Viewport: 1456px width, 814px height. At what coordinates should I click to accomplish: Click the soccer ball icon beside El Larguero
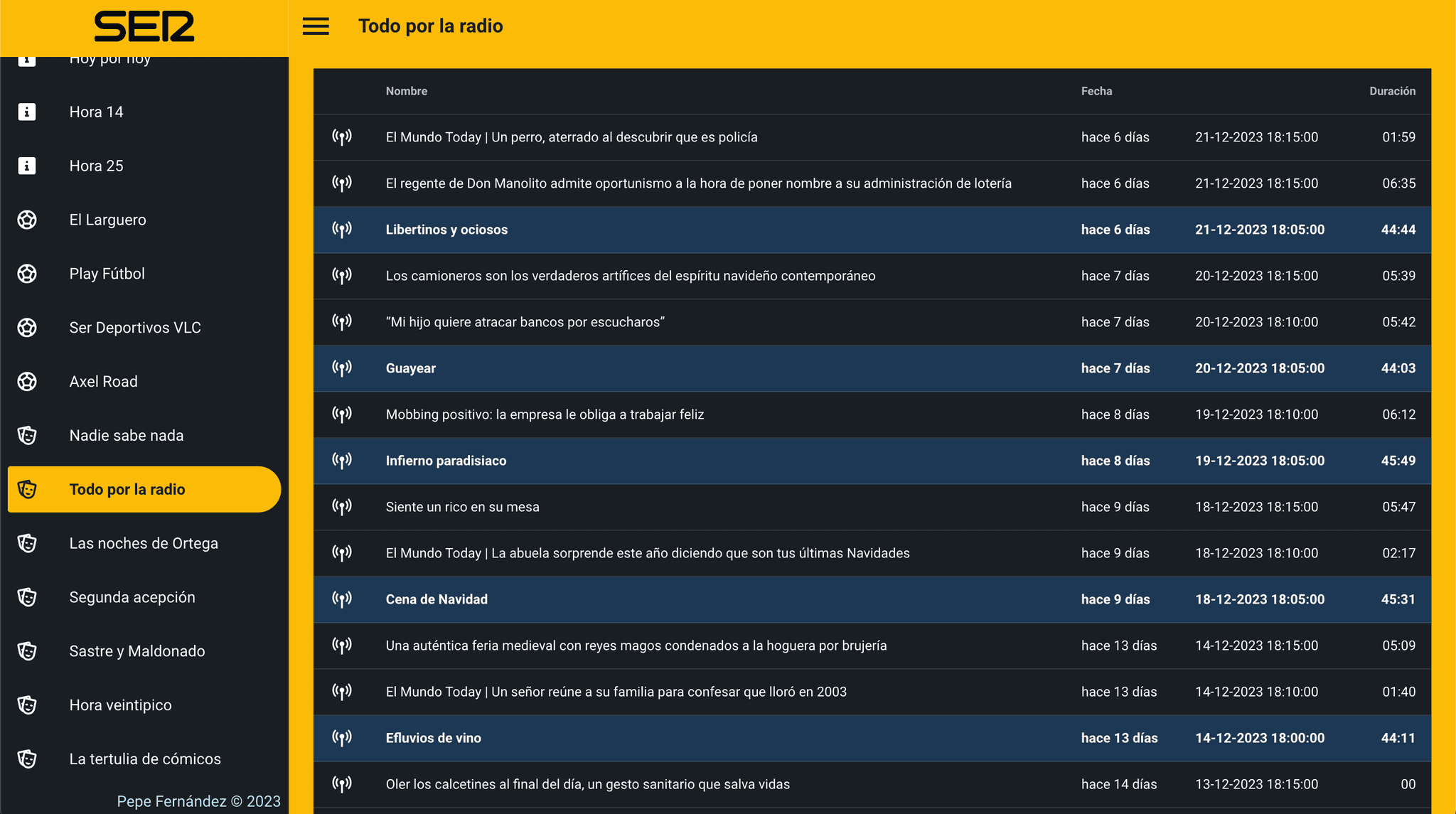[x=27, y=220]
